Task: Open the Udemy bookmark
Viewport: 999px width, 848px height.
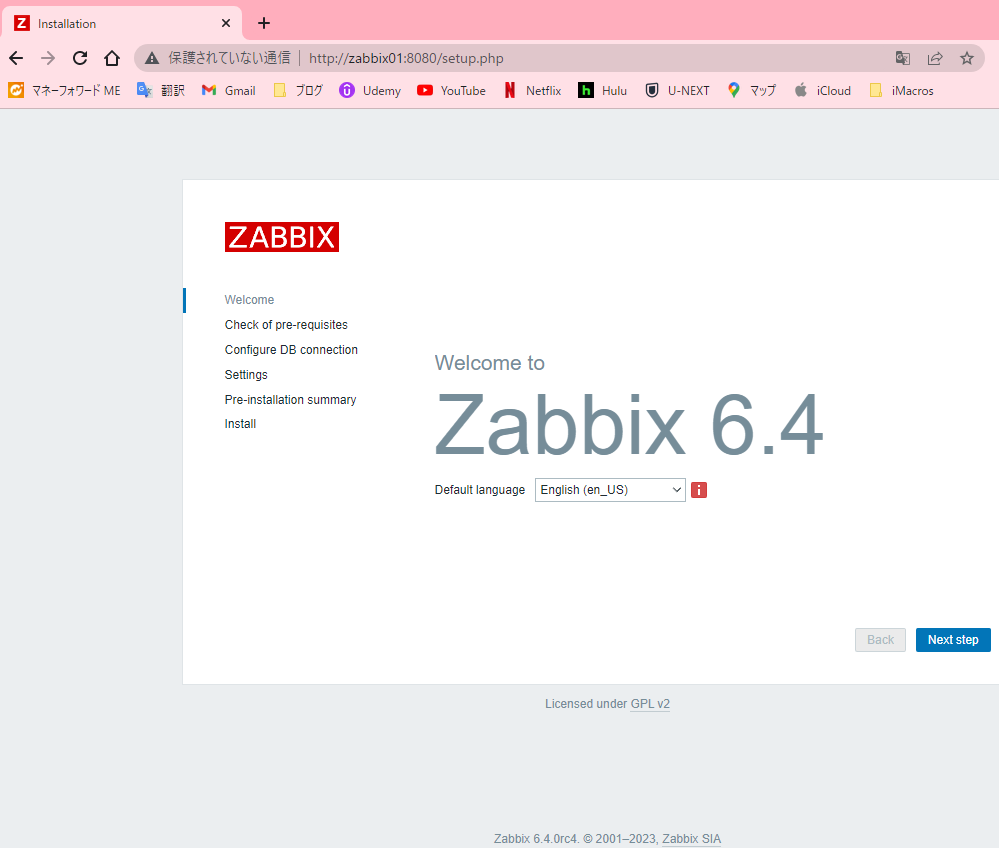Action: pyautogui.click(x=370, y=90)
